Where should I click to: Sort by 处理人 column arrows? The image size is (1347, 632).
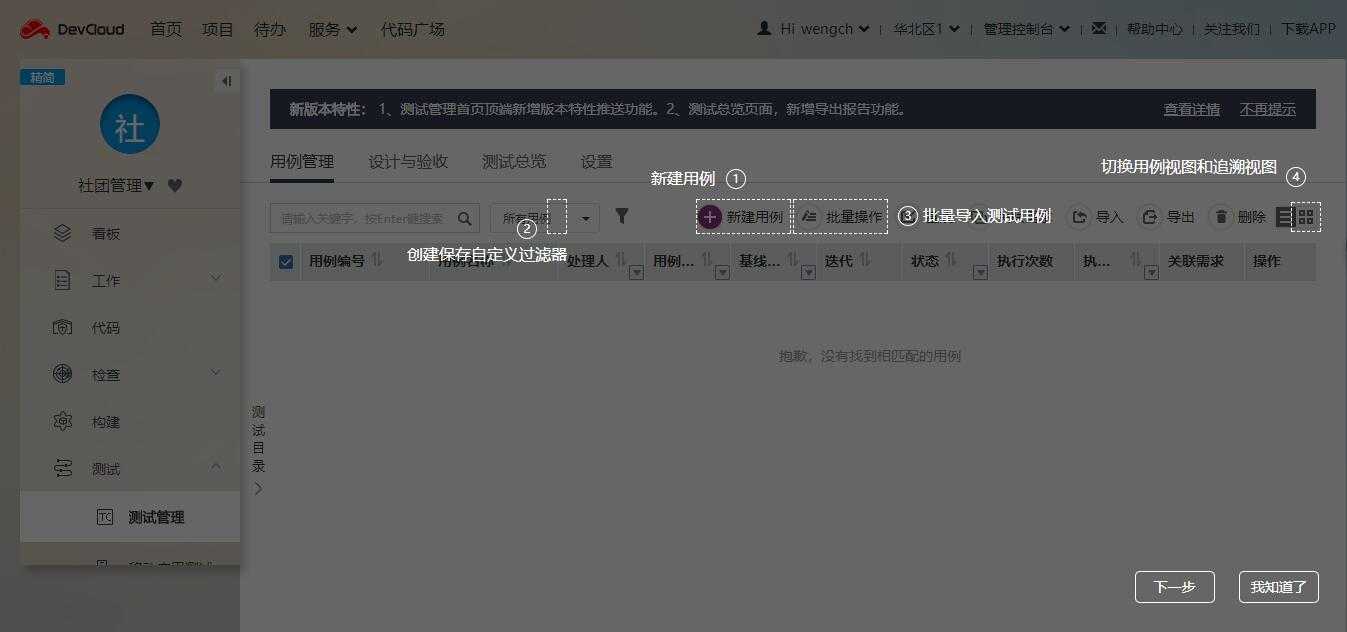click(x=621, y=260)
